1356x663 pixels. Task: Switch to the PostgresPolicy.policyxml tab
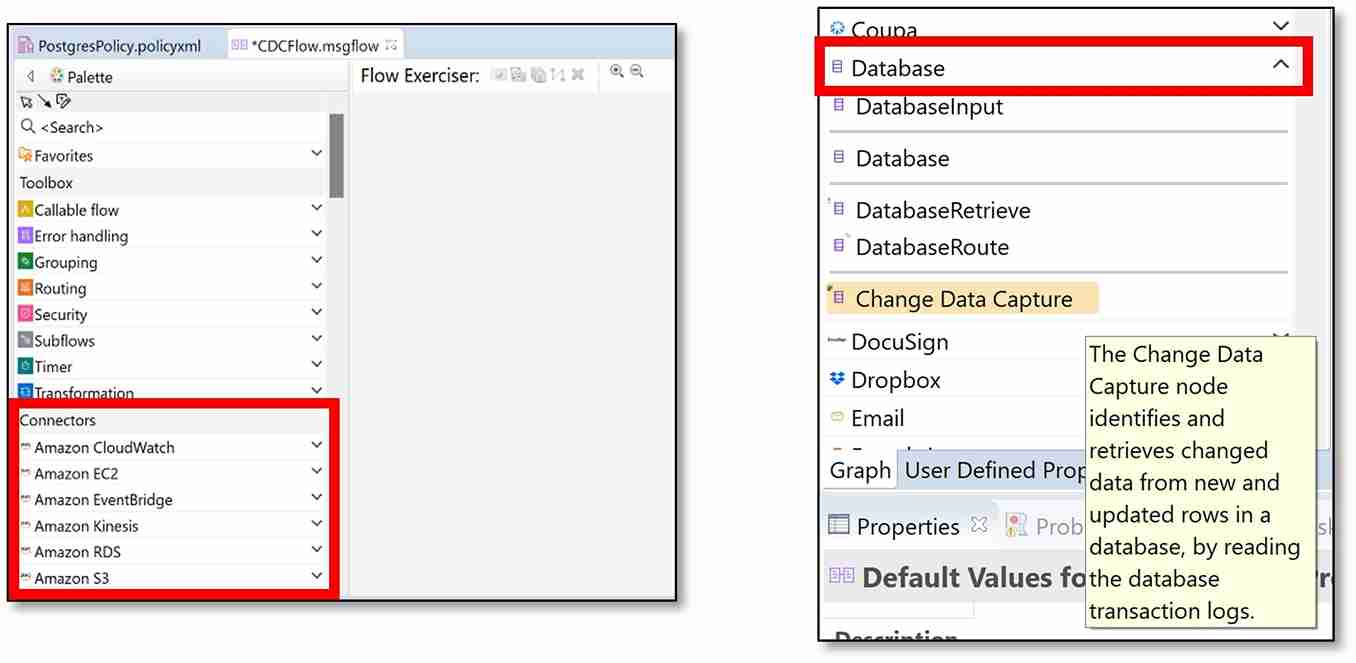point(111,46)
